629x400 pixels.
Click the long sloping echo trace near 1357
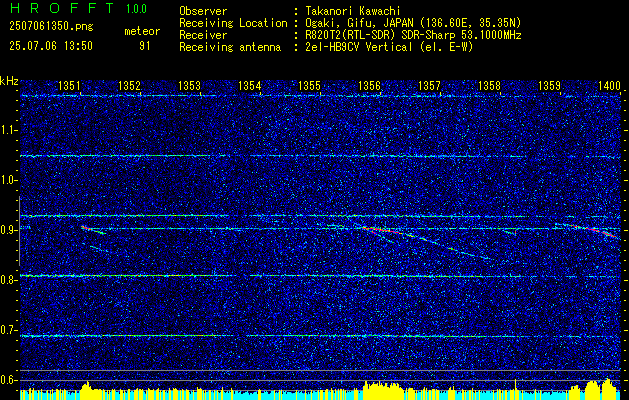[426, 242]
